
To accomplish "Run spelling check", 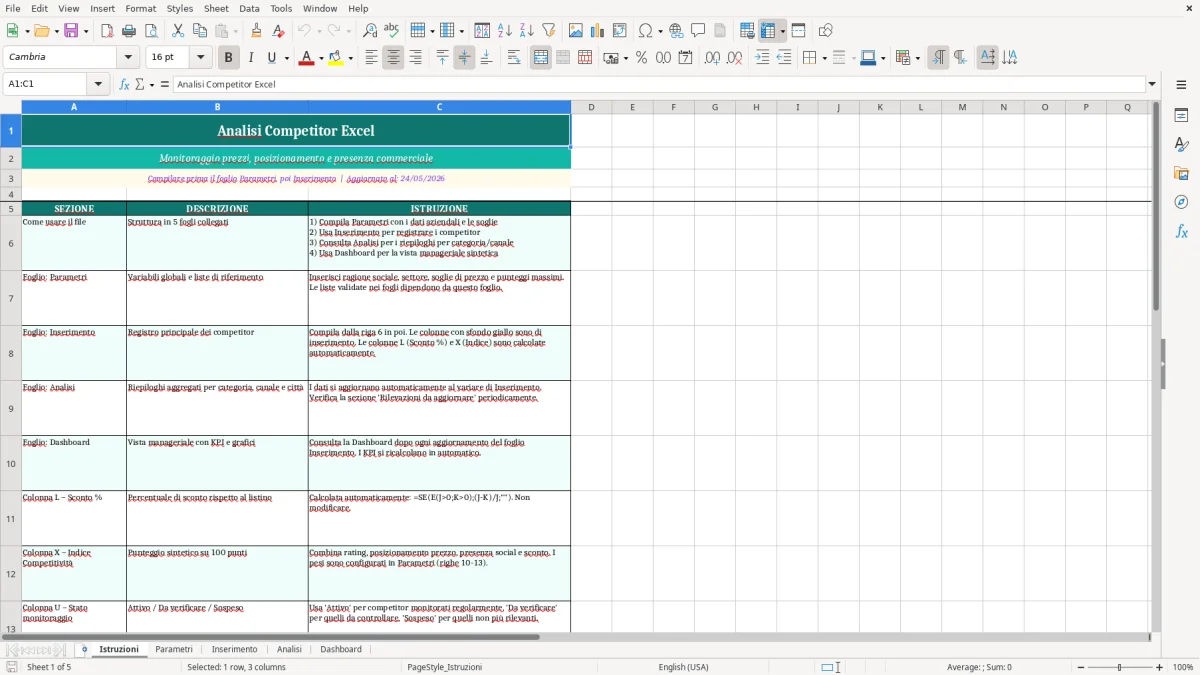I will 391,31.
